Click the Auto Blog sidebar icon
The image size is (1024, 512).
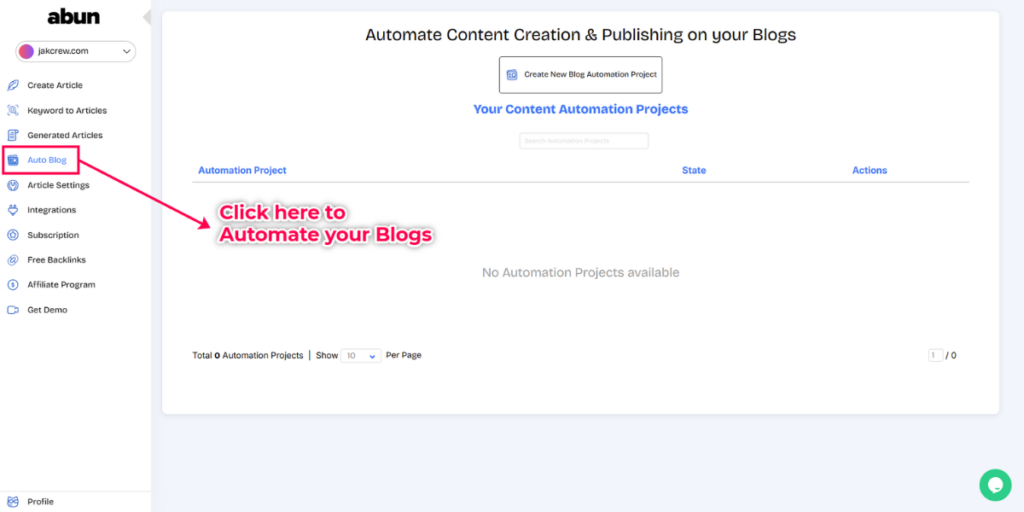12,160
